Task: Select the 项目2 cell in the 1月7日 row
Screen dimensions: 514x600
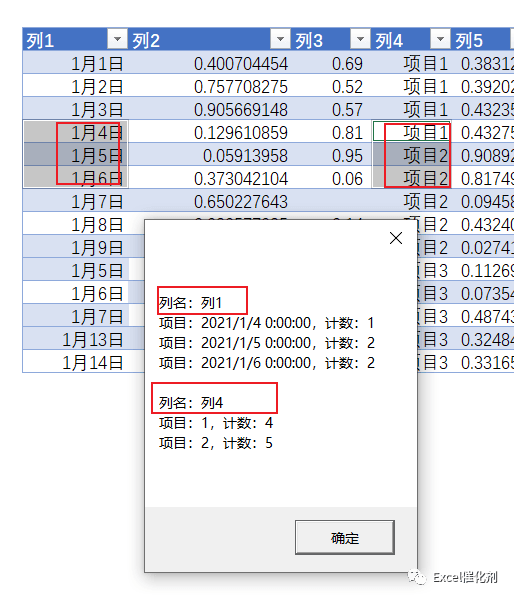Action: (411, 200)
